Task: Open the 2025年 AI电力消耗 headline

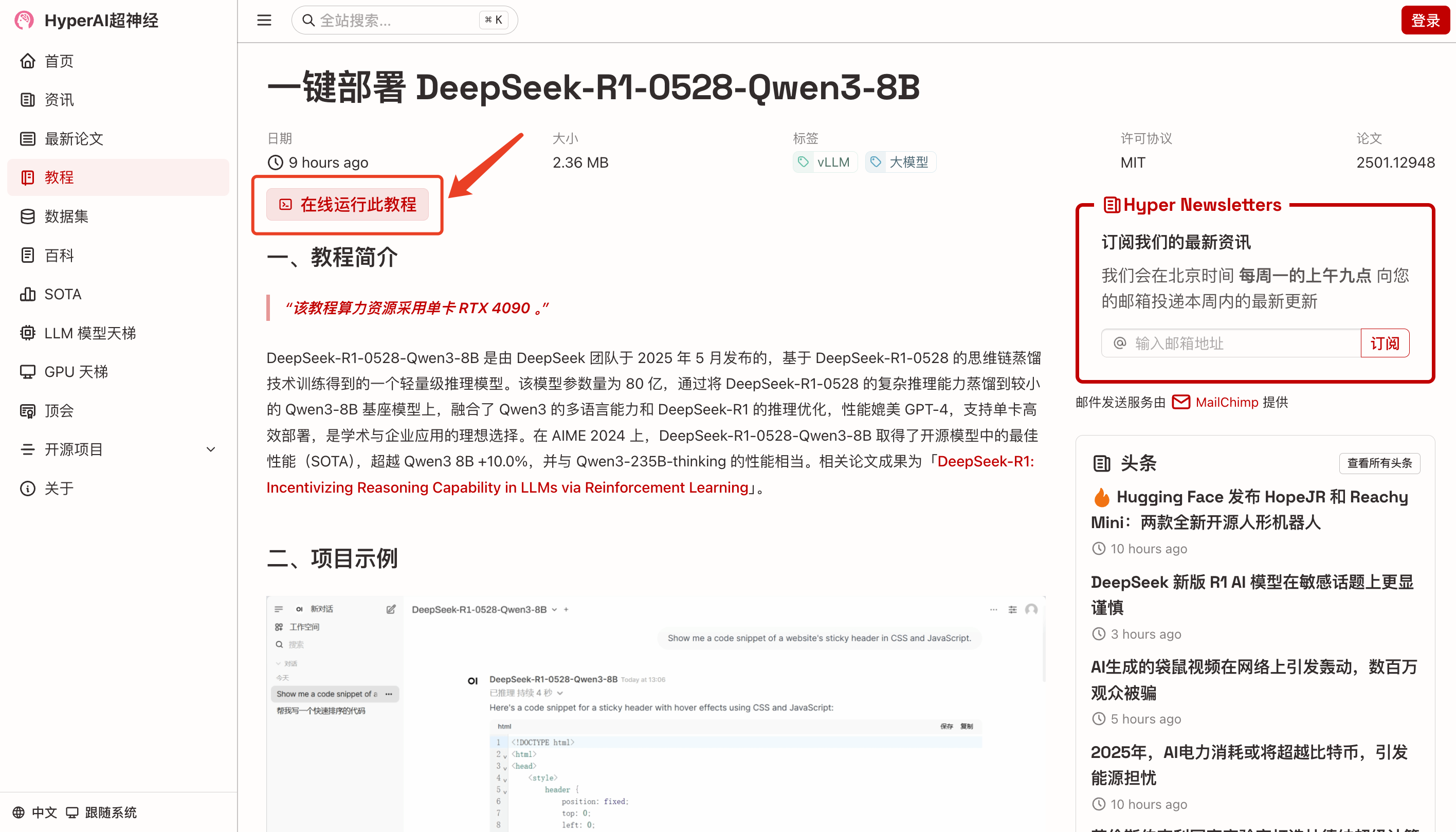Action: coord(1249,765)
